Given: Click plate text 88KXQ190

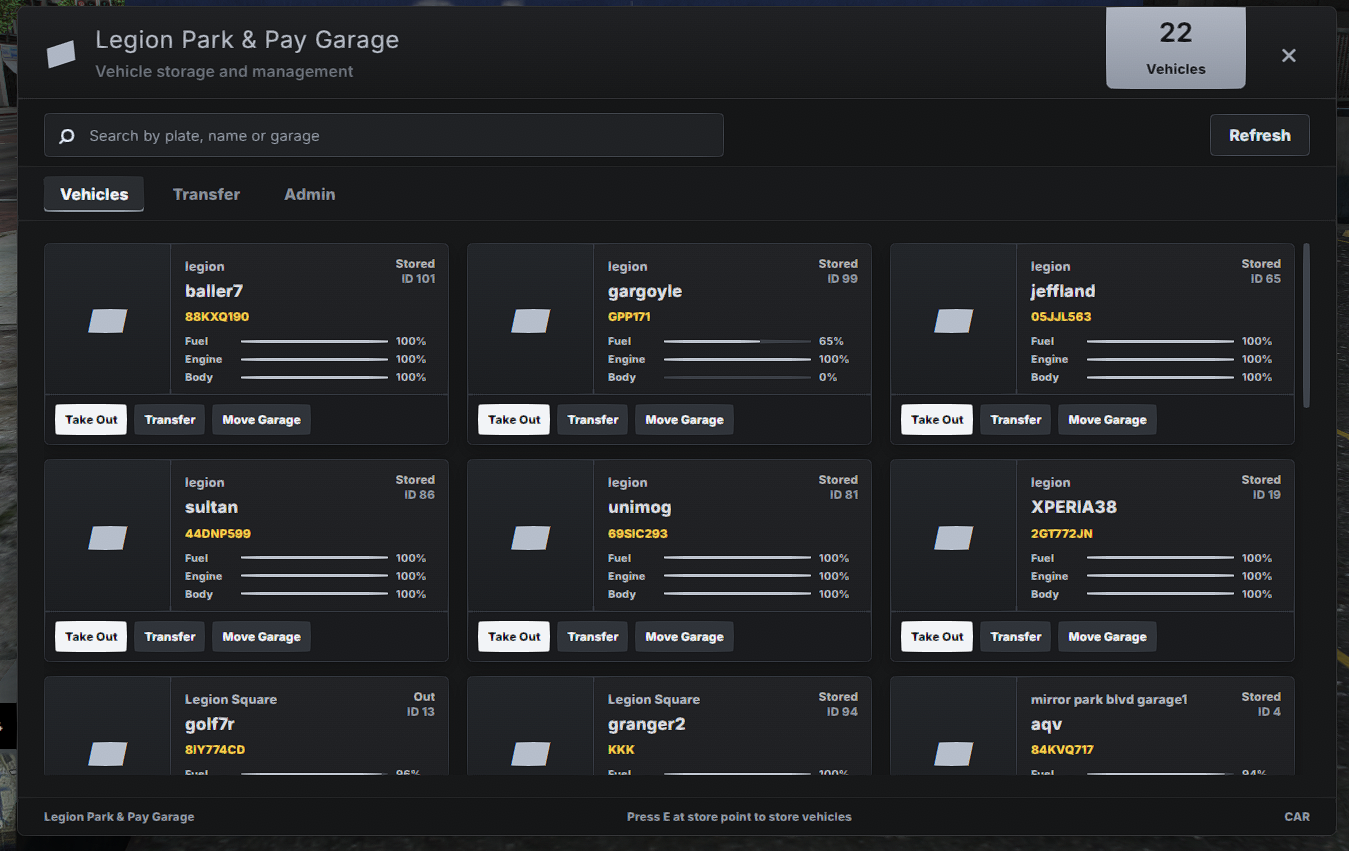Looking at the screenshot, I should pos(217,317).
